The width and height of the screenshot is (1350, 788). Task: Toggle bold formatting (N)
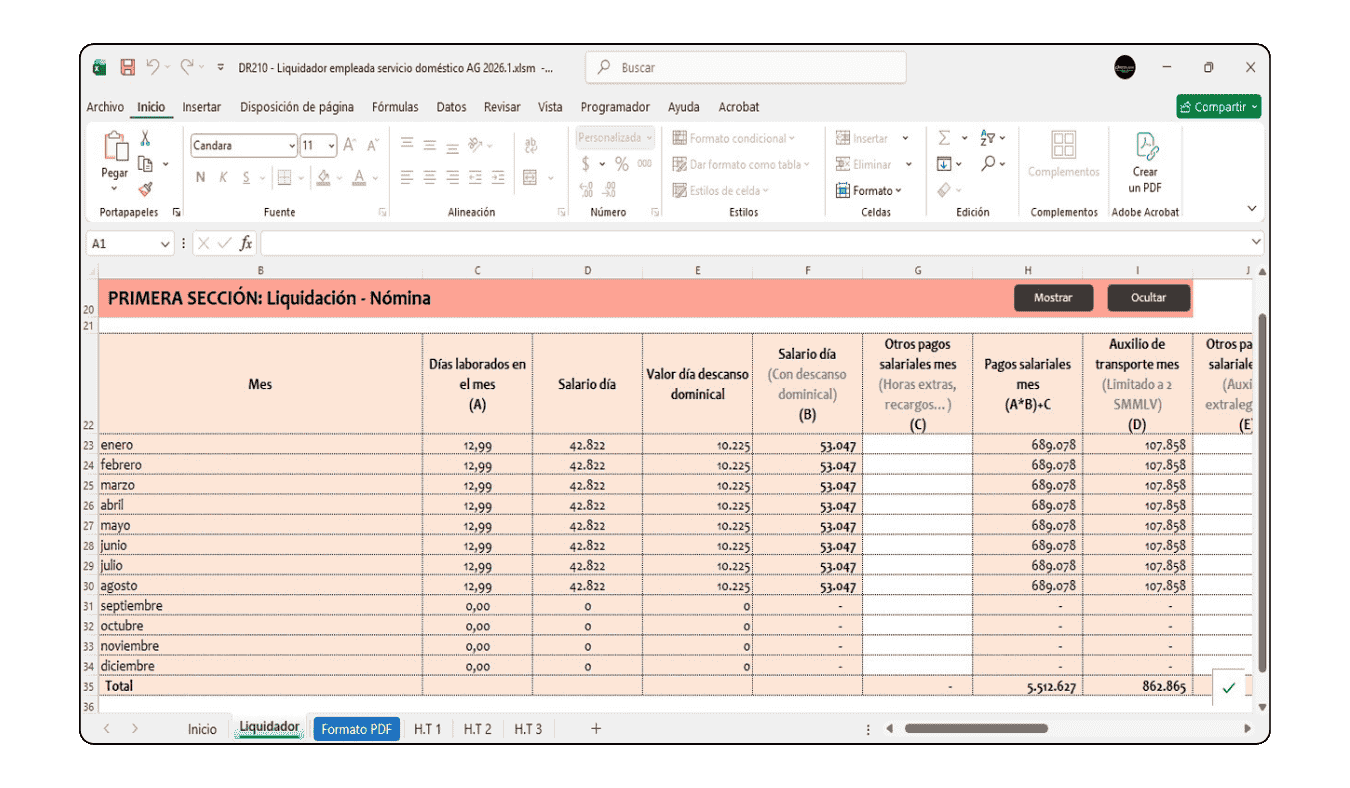(200, 177)
